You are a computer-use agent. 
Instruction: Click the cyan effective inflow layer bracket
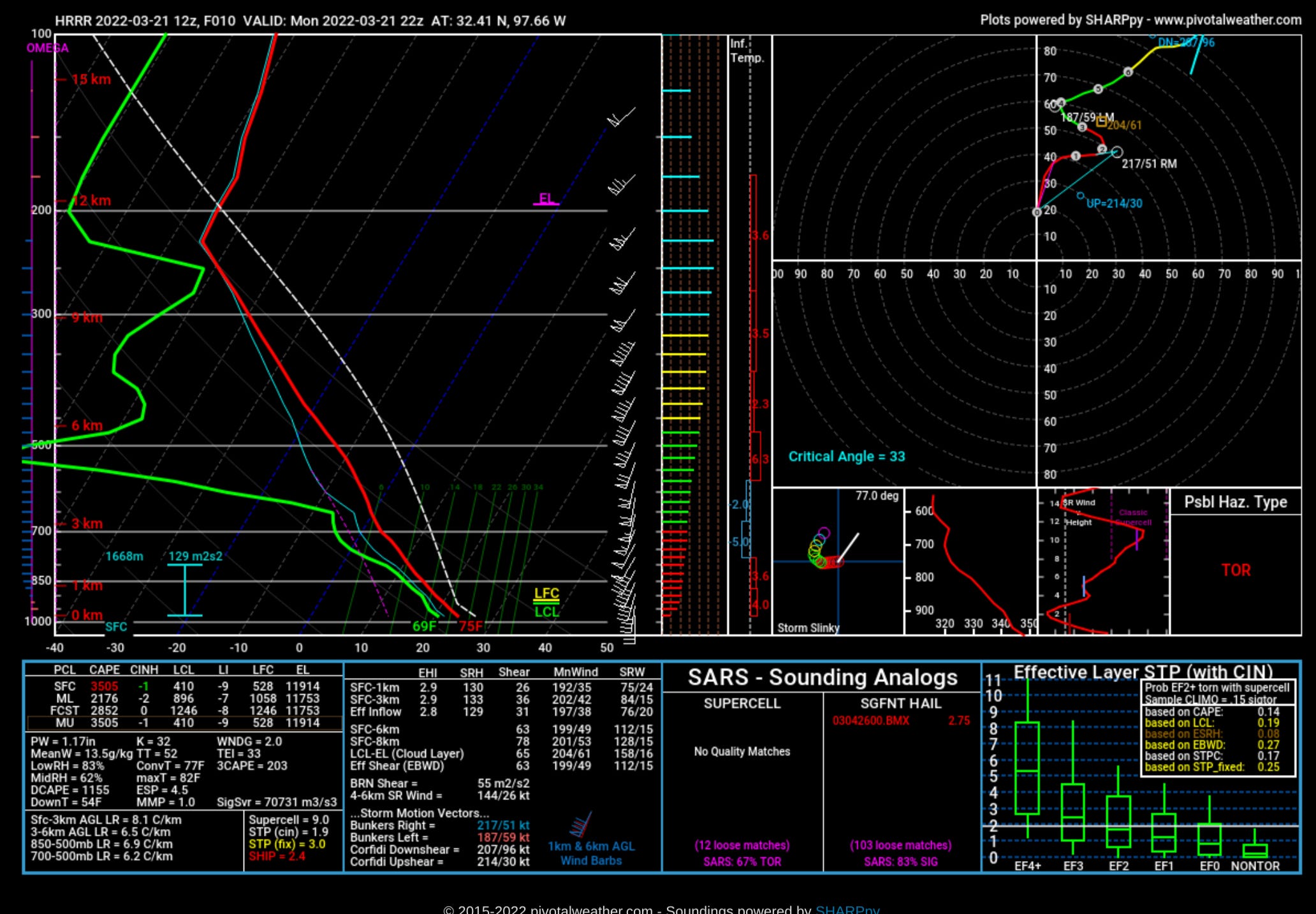click(x=185, y=590)
